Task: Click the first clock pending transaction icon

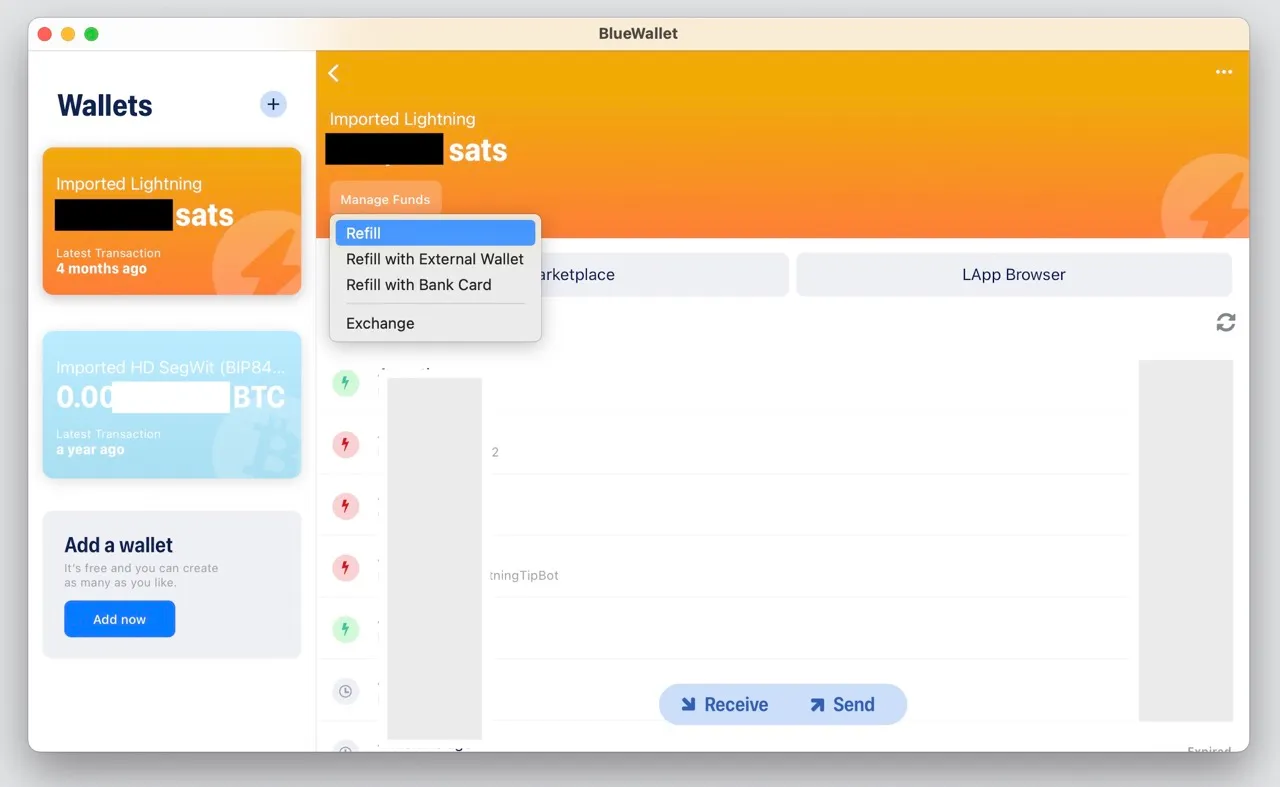Action: click(345, 691)
